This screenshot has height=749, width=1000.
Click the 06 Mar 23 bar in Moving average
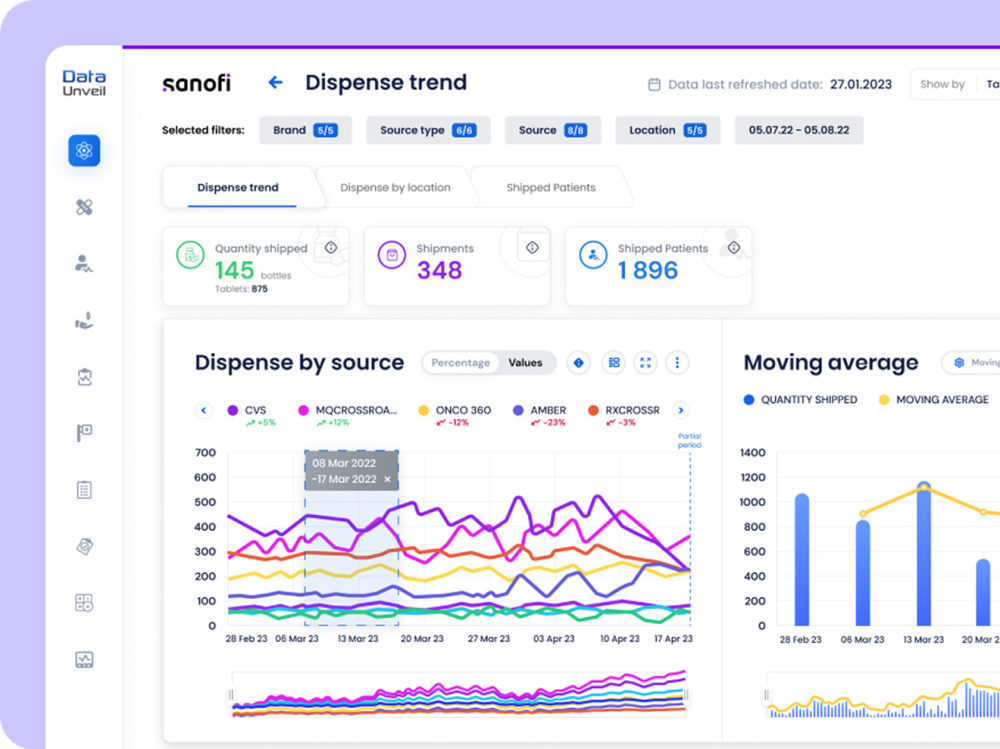tap(863, 572)
